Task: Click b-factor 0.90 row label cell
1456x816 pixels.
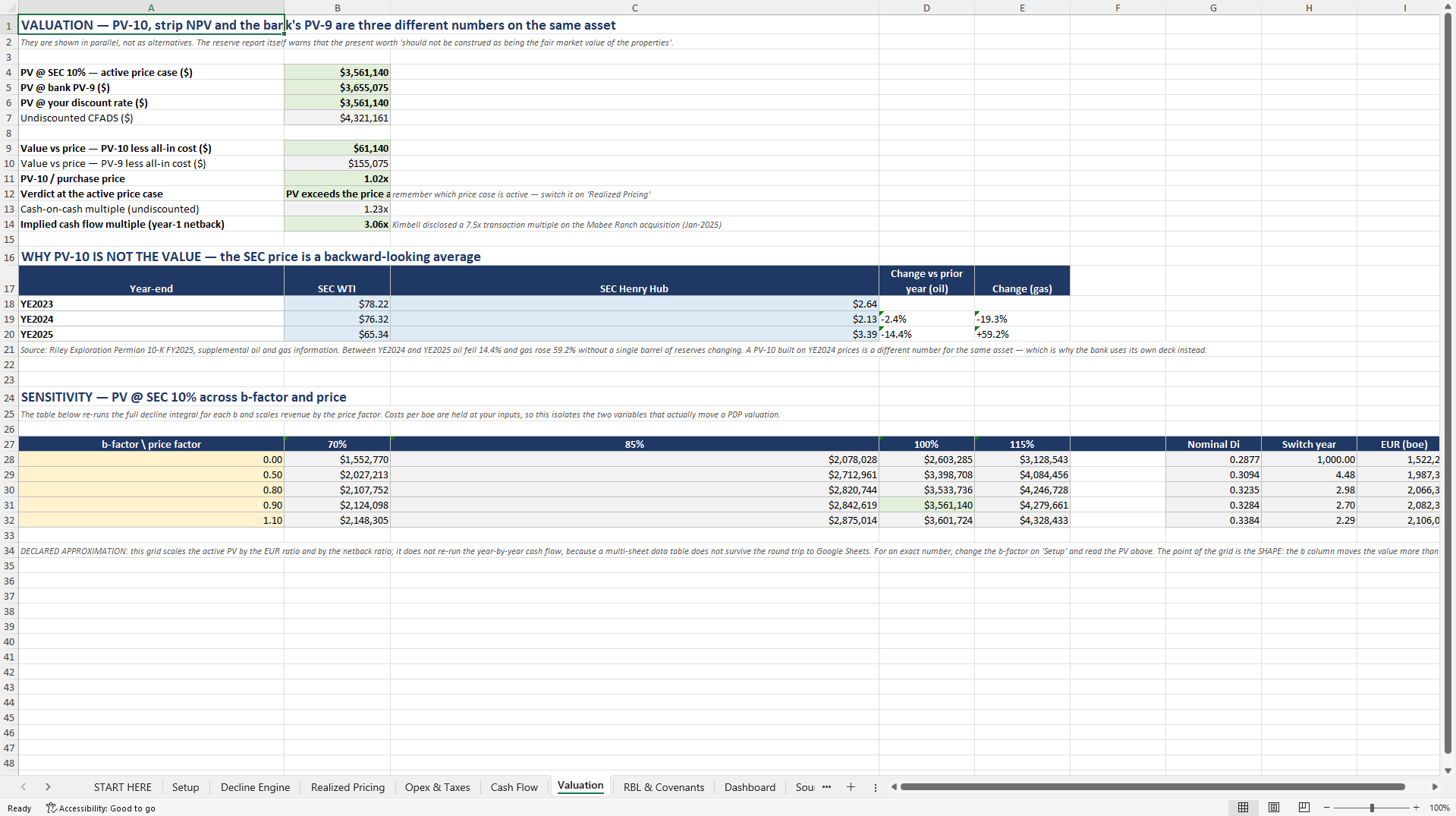Action: (151, 505)
